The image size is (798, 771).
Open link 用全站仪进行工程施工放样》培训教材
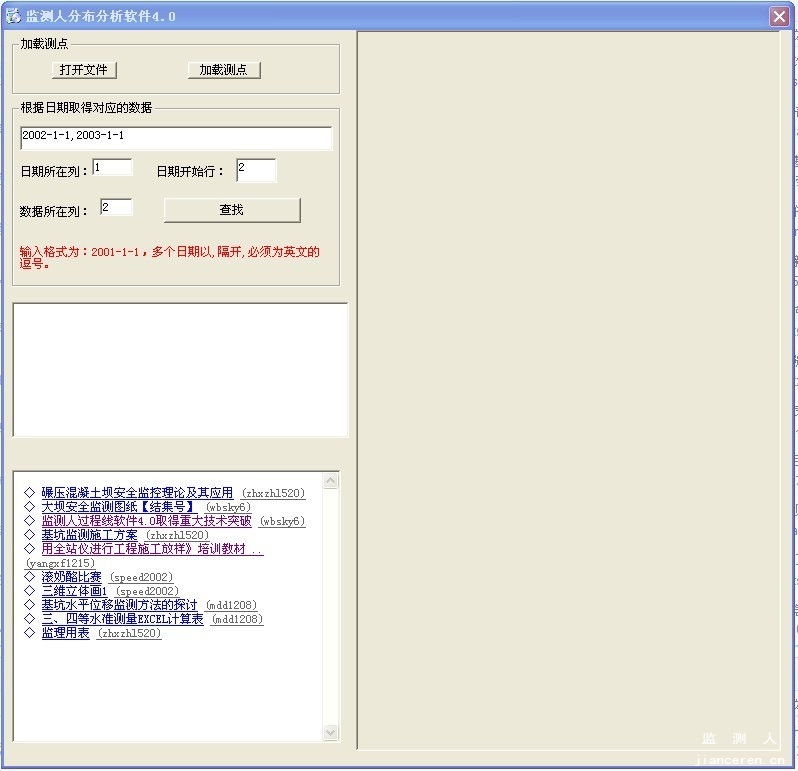(152, 549)
